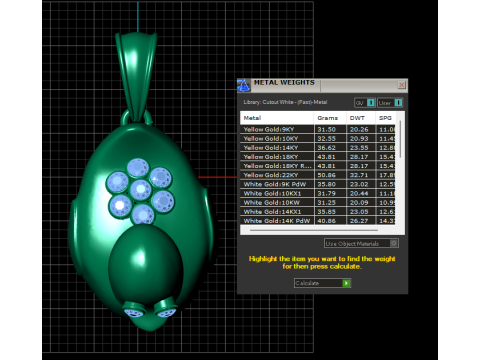Select the White Gold:14KX1 row
The height and width of the screenshot is (360, 480).
click(318, 212)
